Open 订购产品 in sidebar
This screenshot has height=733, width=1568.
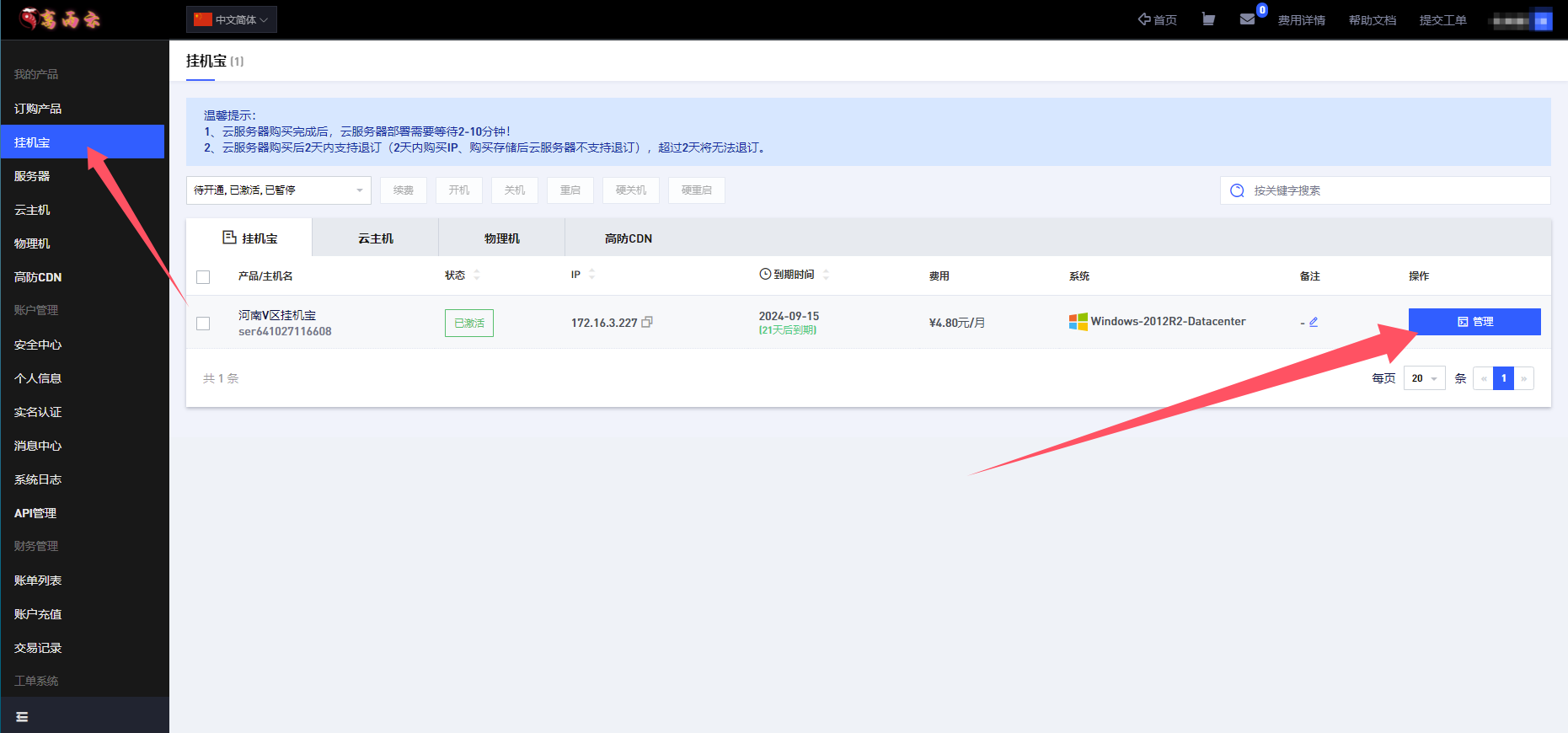(38, 109)
